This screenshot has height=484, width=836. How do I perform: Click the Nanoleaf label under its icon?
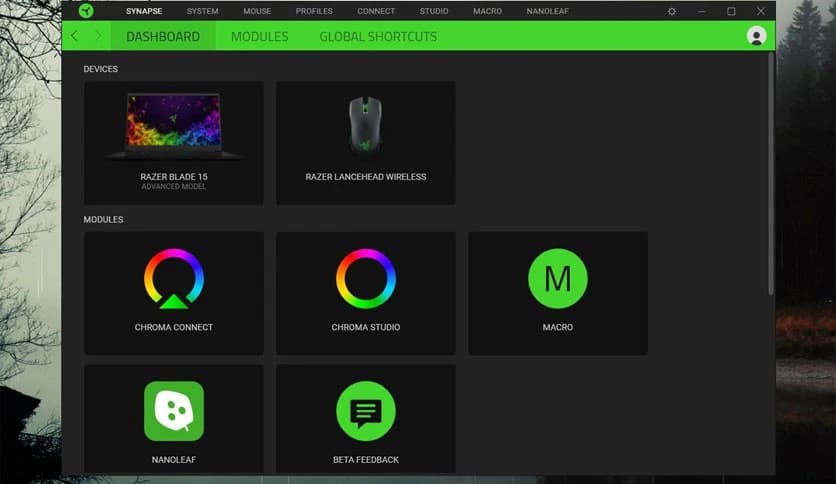[x=174, y=459]
